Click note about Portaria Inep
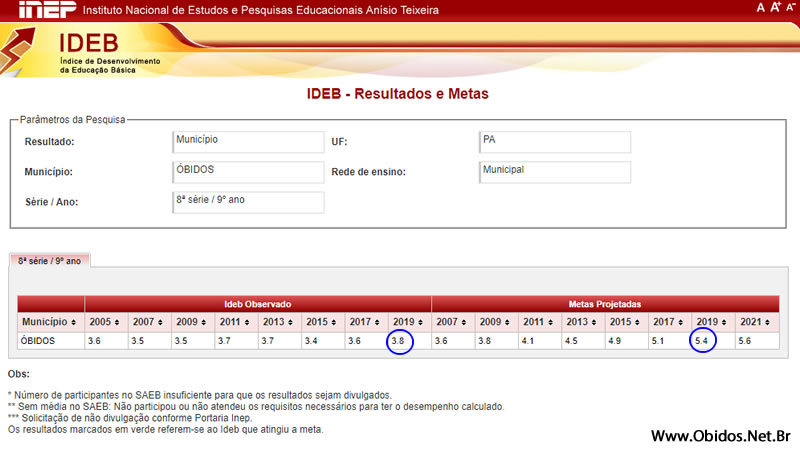 130,418
